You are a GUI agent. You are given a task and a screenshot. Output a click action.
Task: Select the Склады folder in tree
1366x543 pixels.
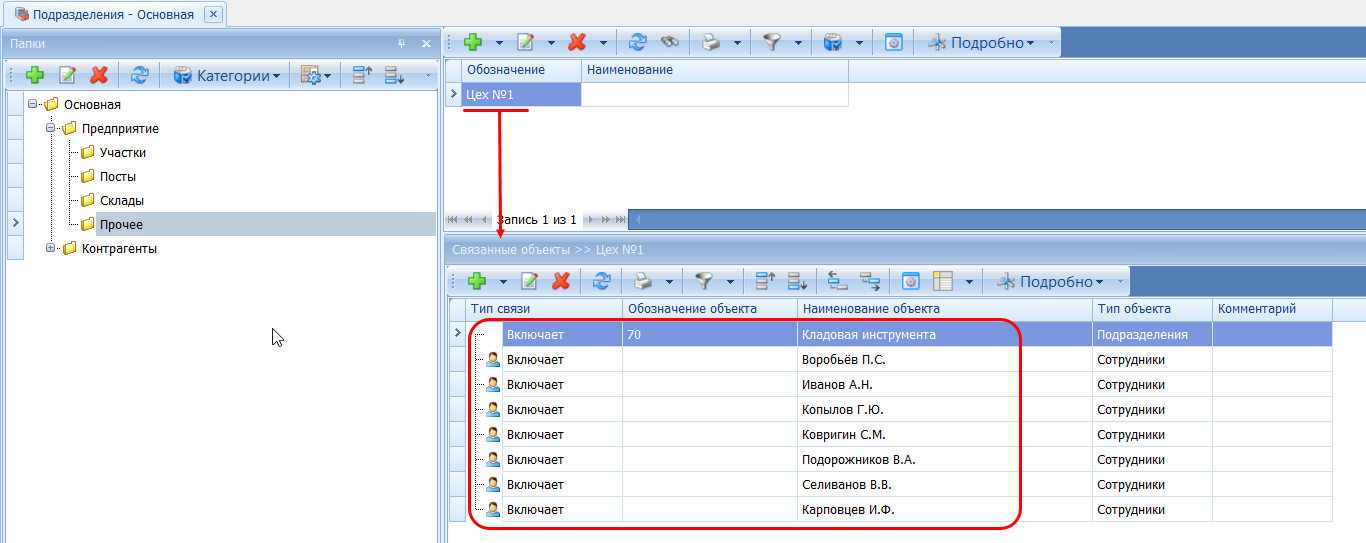click(x=121, y=201)
